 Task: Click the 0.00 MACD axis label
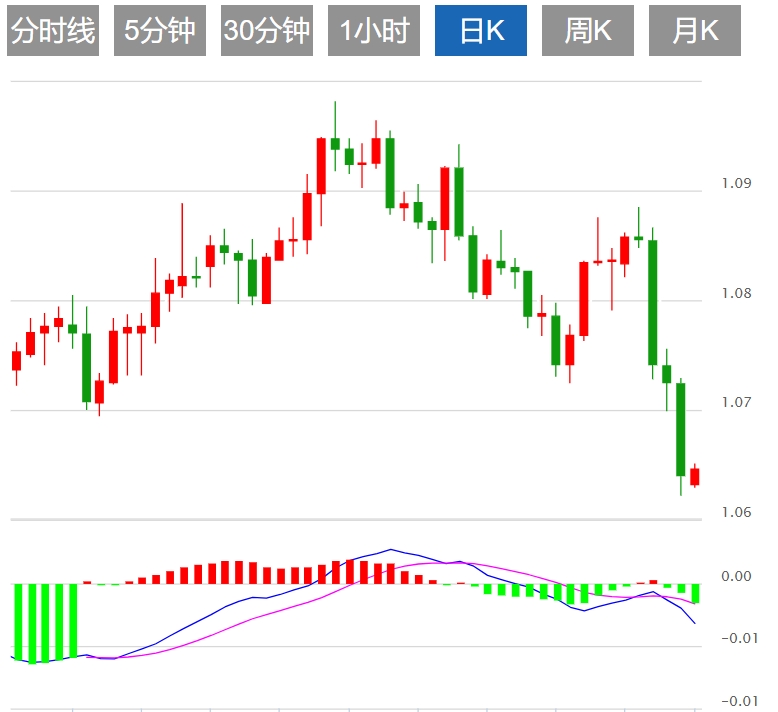(735, 576)
